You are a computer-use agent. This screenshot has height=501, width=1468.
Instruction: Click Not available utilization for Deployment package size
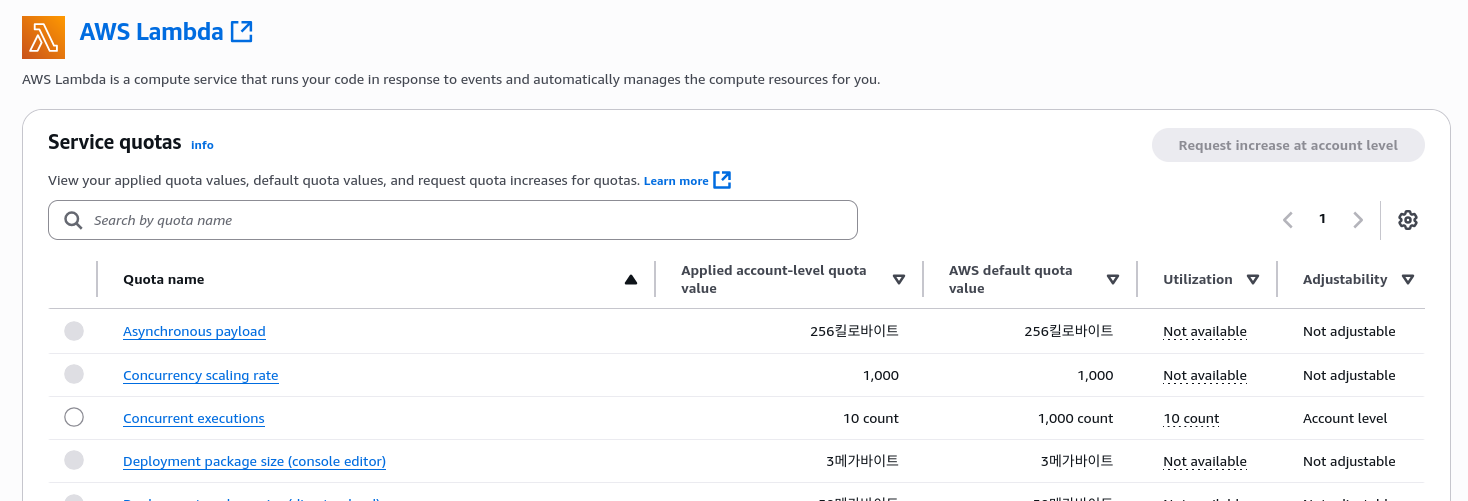click(1205, 462)
